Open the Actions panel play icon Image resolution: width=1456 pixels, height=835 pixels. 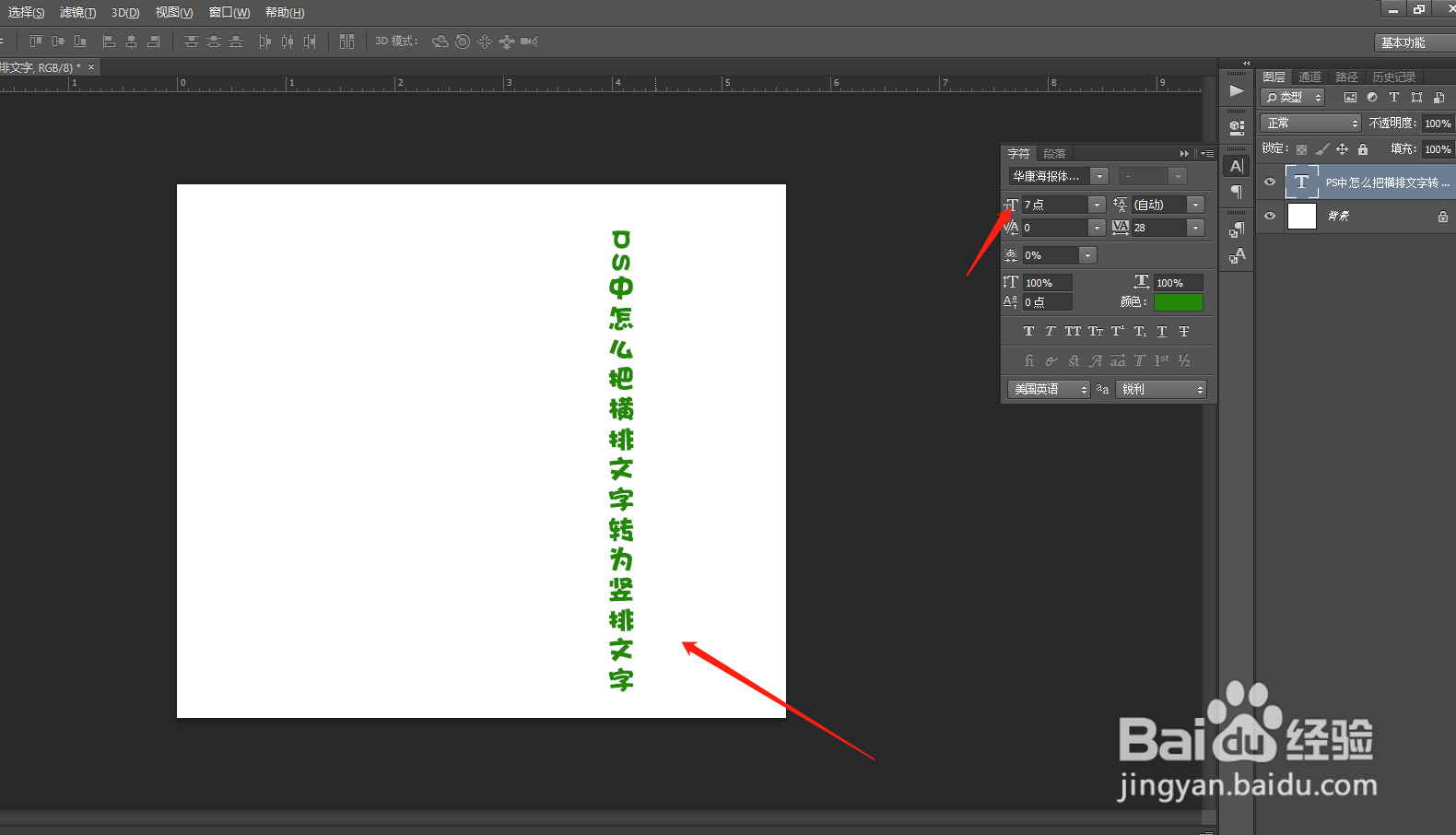pyautogui.click(x=1237, y=90)
